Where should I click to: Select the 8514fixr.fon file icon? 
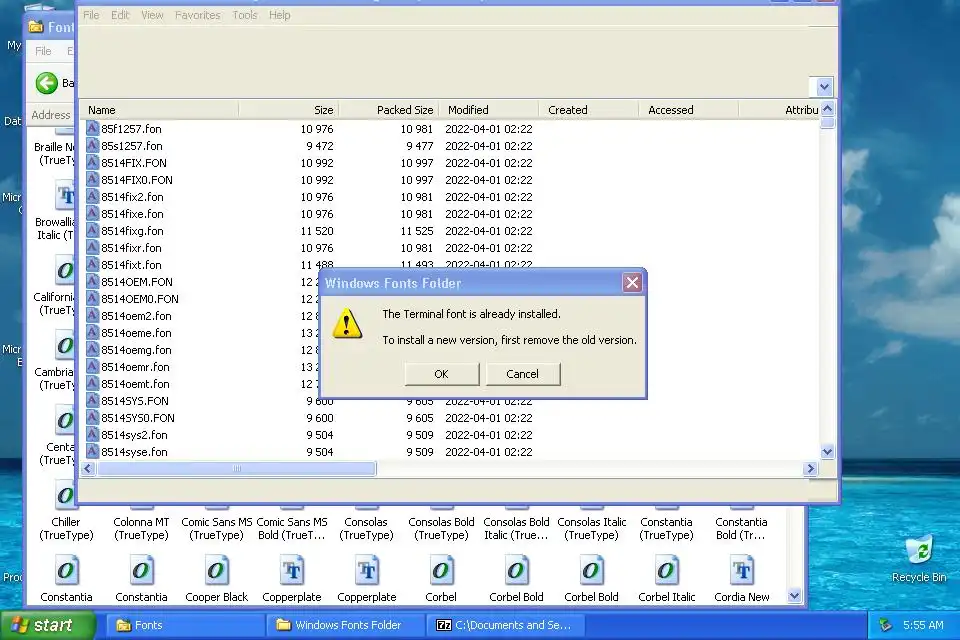92,247
